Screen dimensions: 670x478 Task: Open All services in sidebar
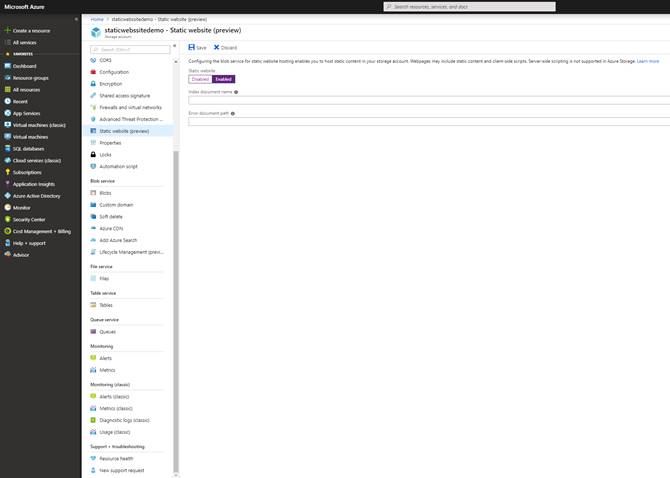tap(24, 42)
